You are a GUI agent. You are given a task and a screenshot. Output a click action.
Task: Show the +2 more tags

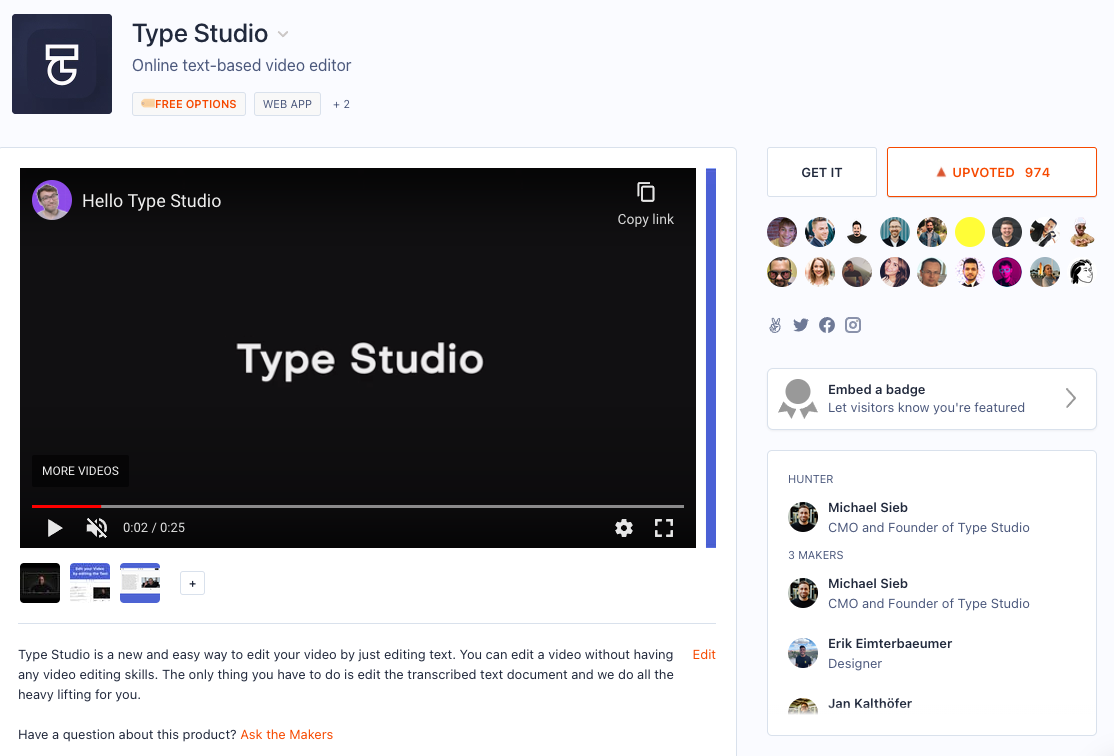[341, 104]
